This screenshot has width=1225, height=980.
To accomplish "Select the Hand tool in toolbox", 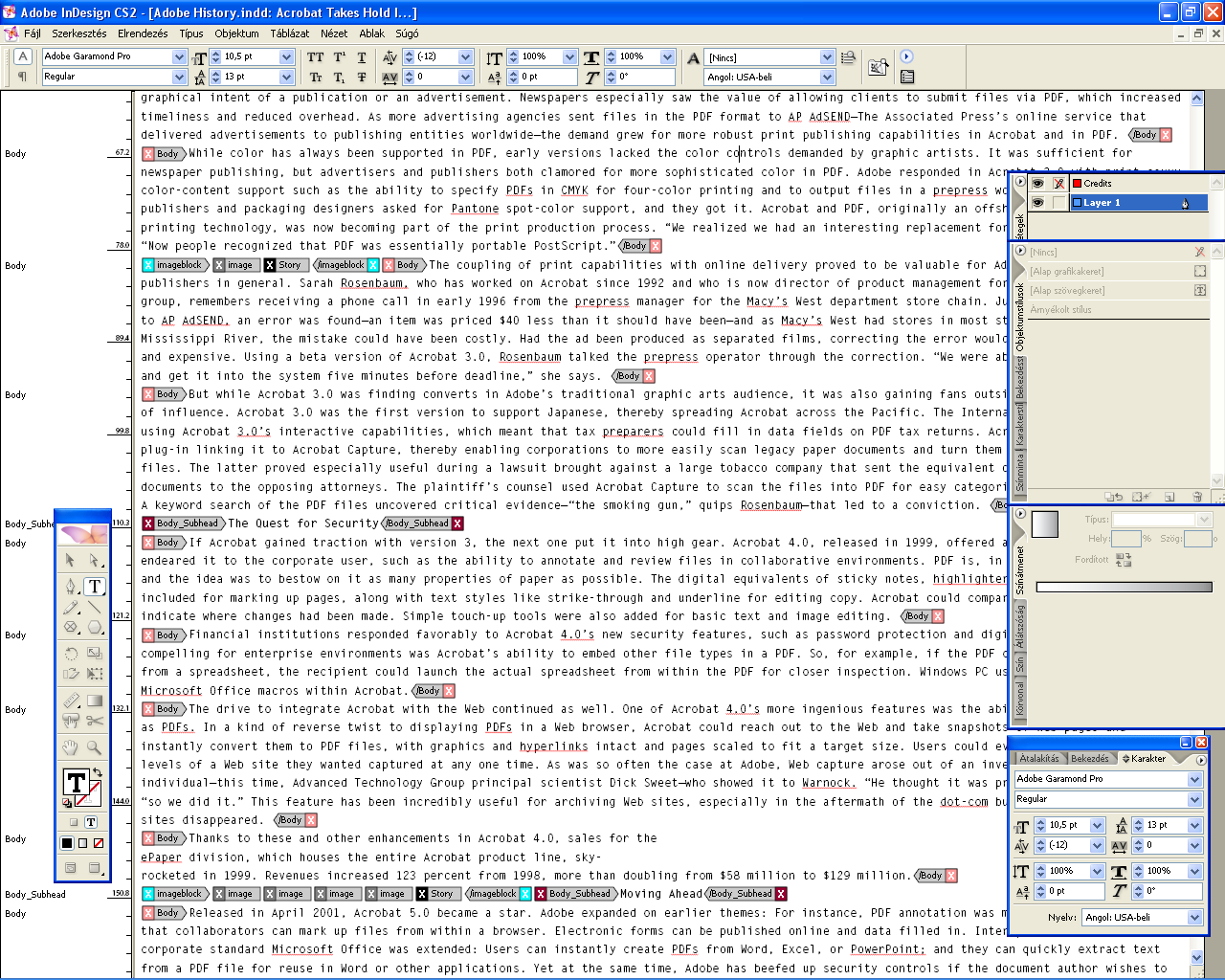I will pyautogui.click(x=70, y=746).
